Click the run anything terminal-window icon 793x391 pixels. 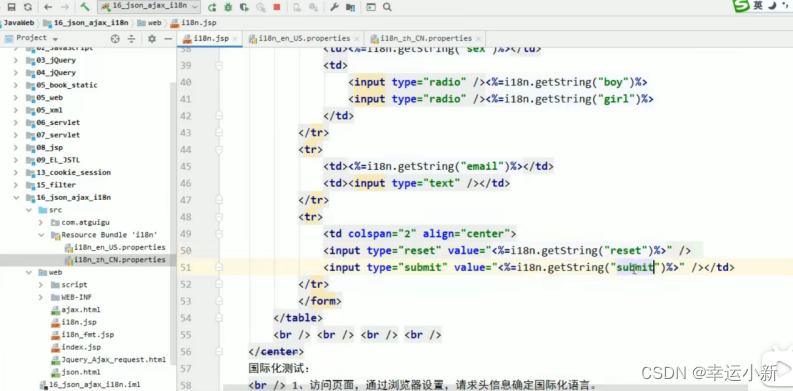point(371,7)
